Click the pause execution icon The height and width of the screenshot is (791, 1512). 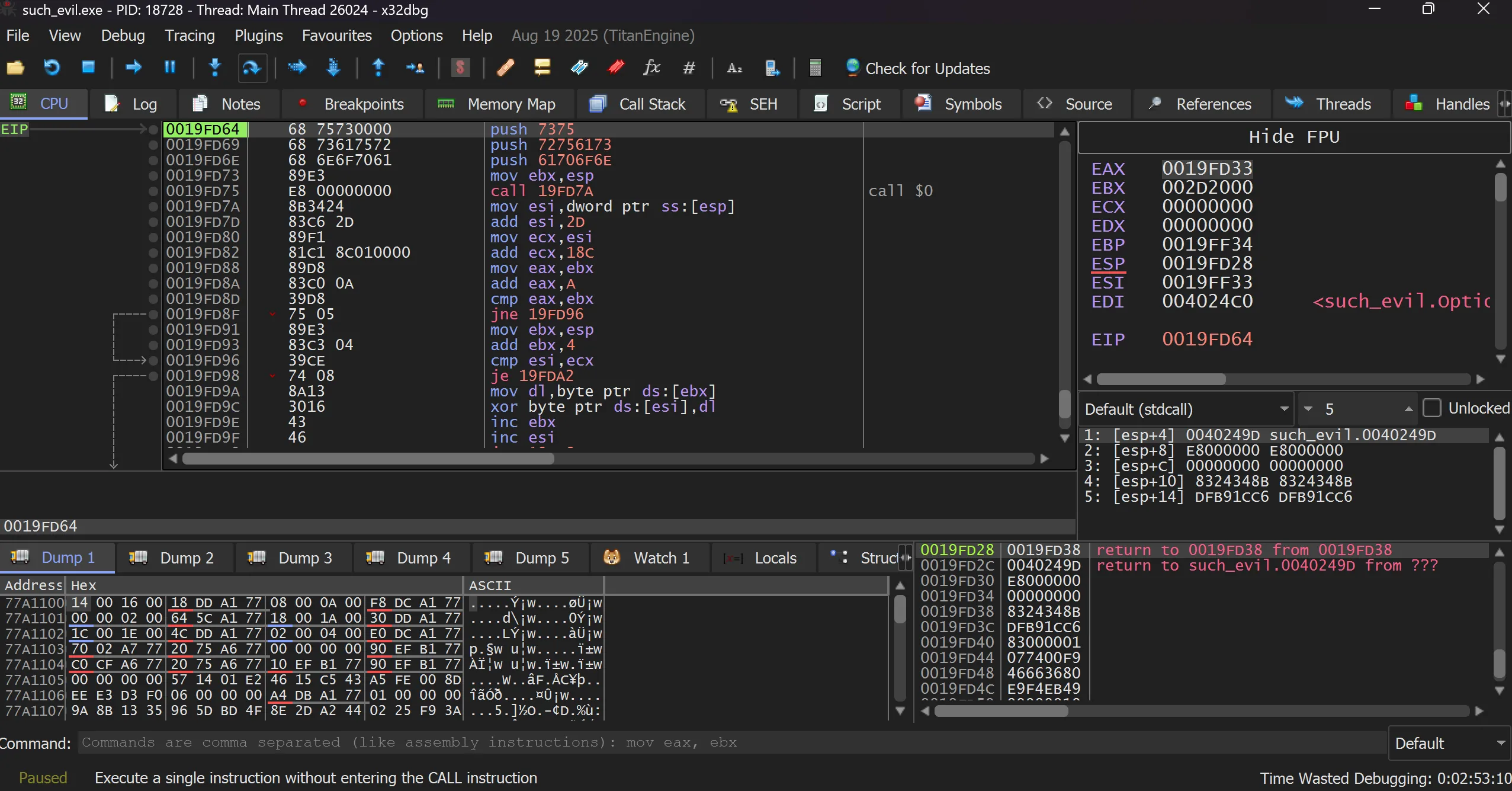[x=170, y=68]
